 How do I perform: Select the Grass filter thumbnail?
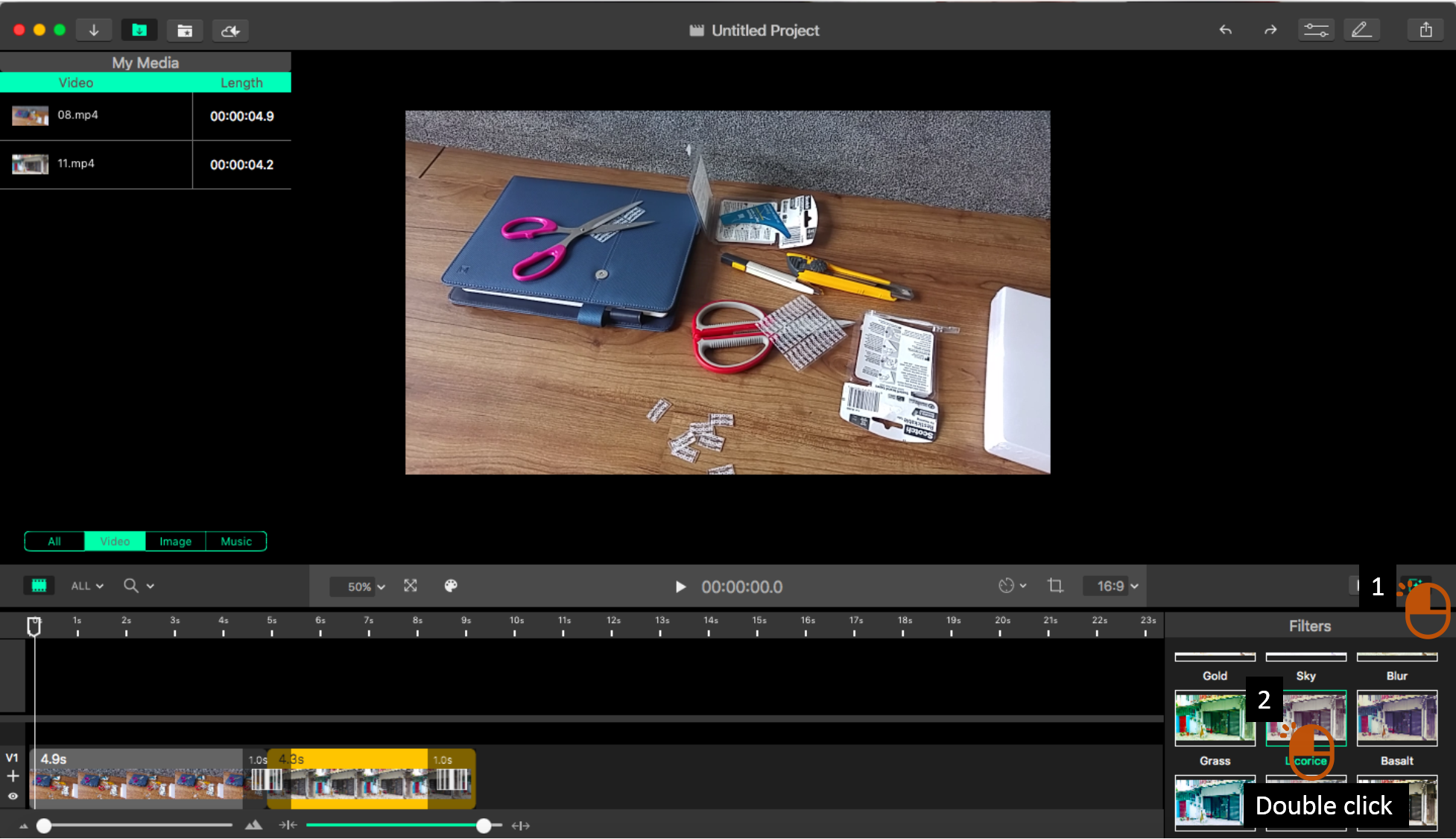click(1215, 718)
